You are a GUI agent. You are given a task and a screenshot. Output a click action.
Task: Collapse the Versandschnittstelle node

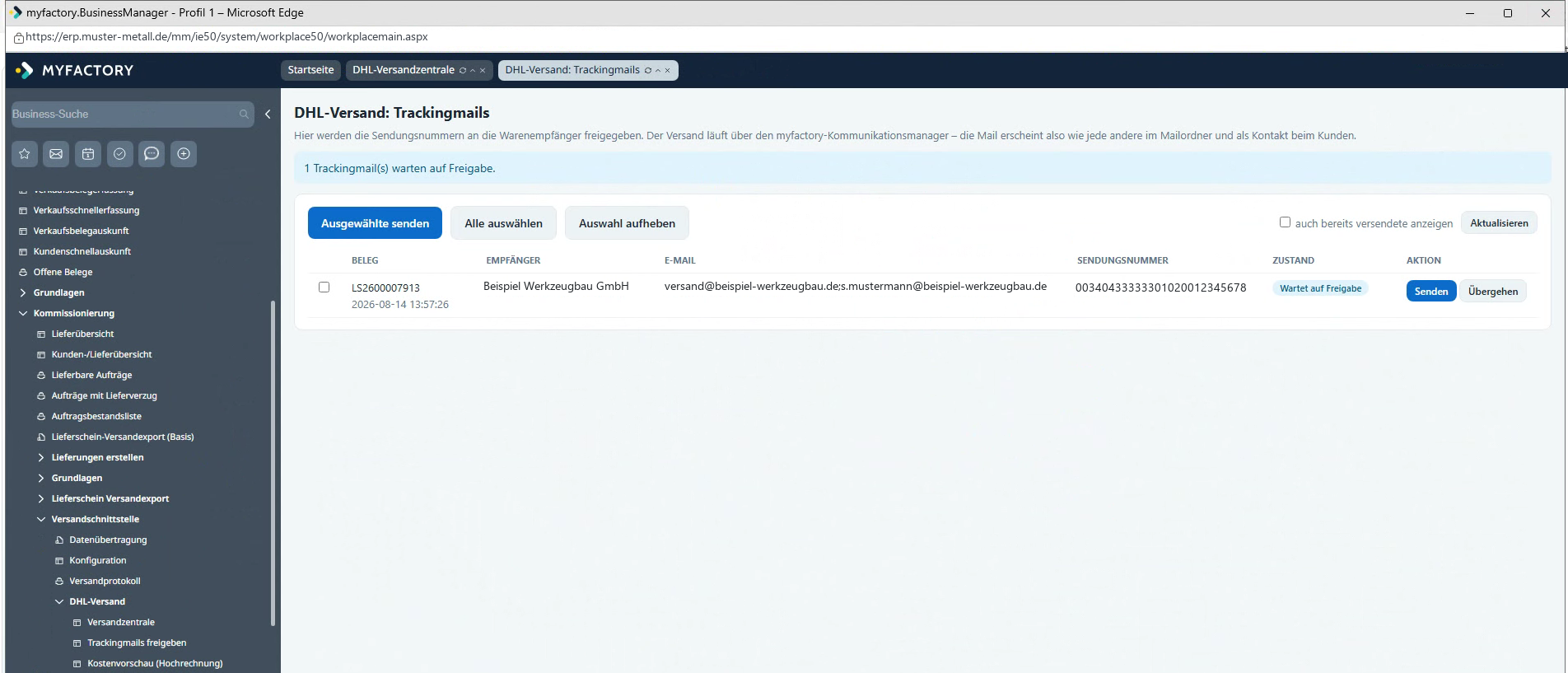coord(41,519)
